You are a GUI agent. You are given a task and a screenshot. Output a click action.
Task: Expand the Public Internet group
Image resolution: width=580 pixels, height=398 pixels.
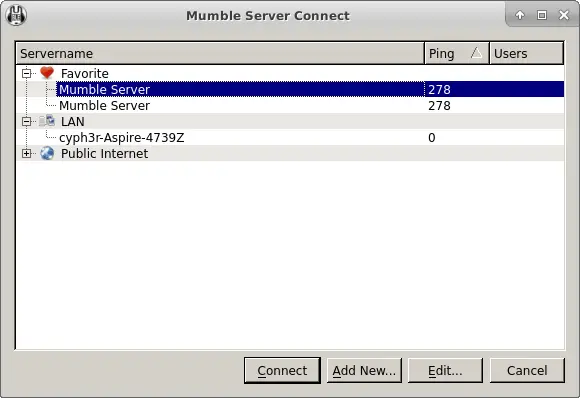pyautogui.click(x=26, y=154)
